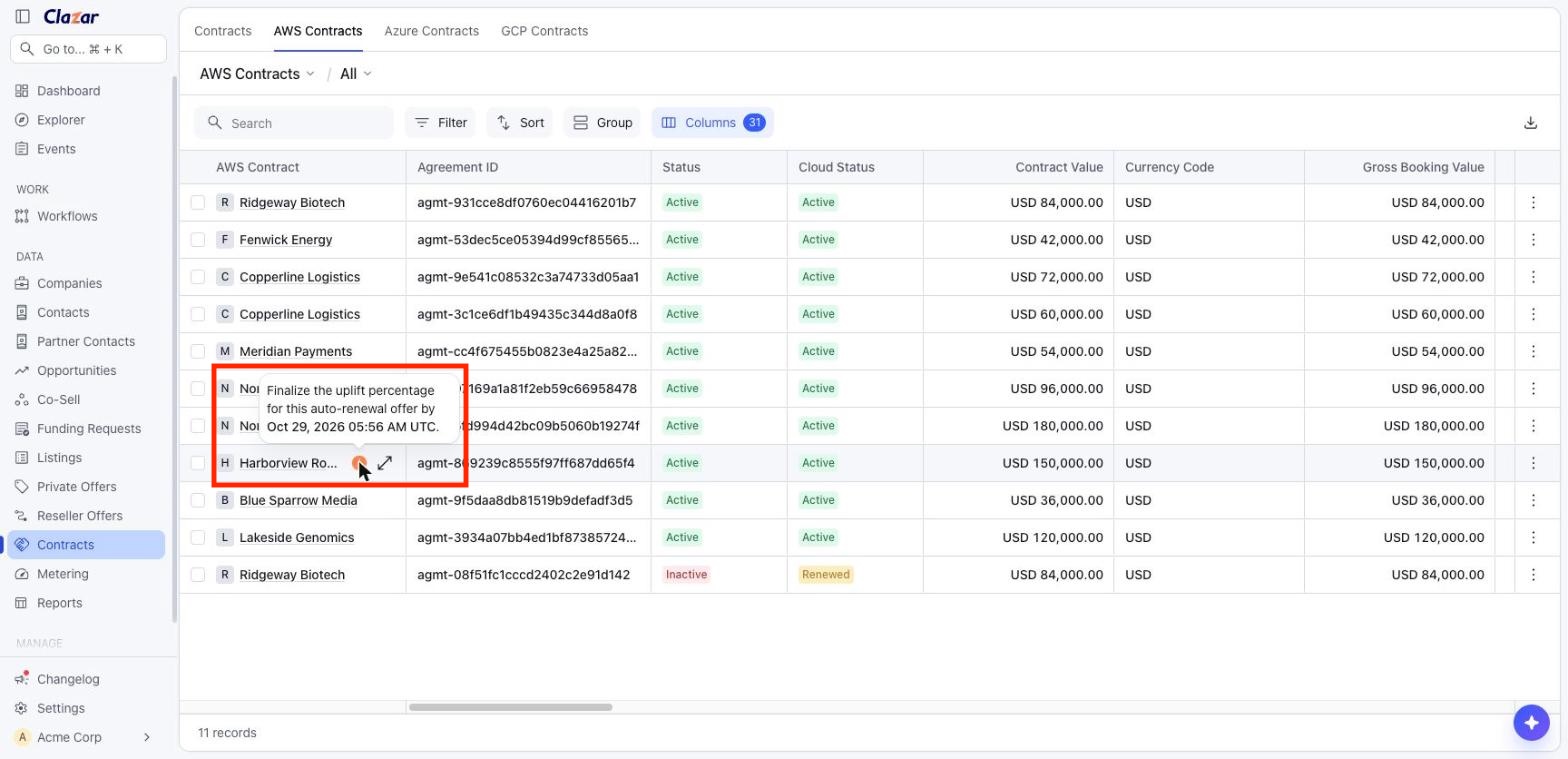Open the Columns chooser with 31 columns

pos(713,123)
